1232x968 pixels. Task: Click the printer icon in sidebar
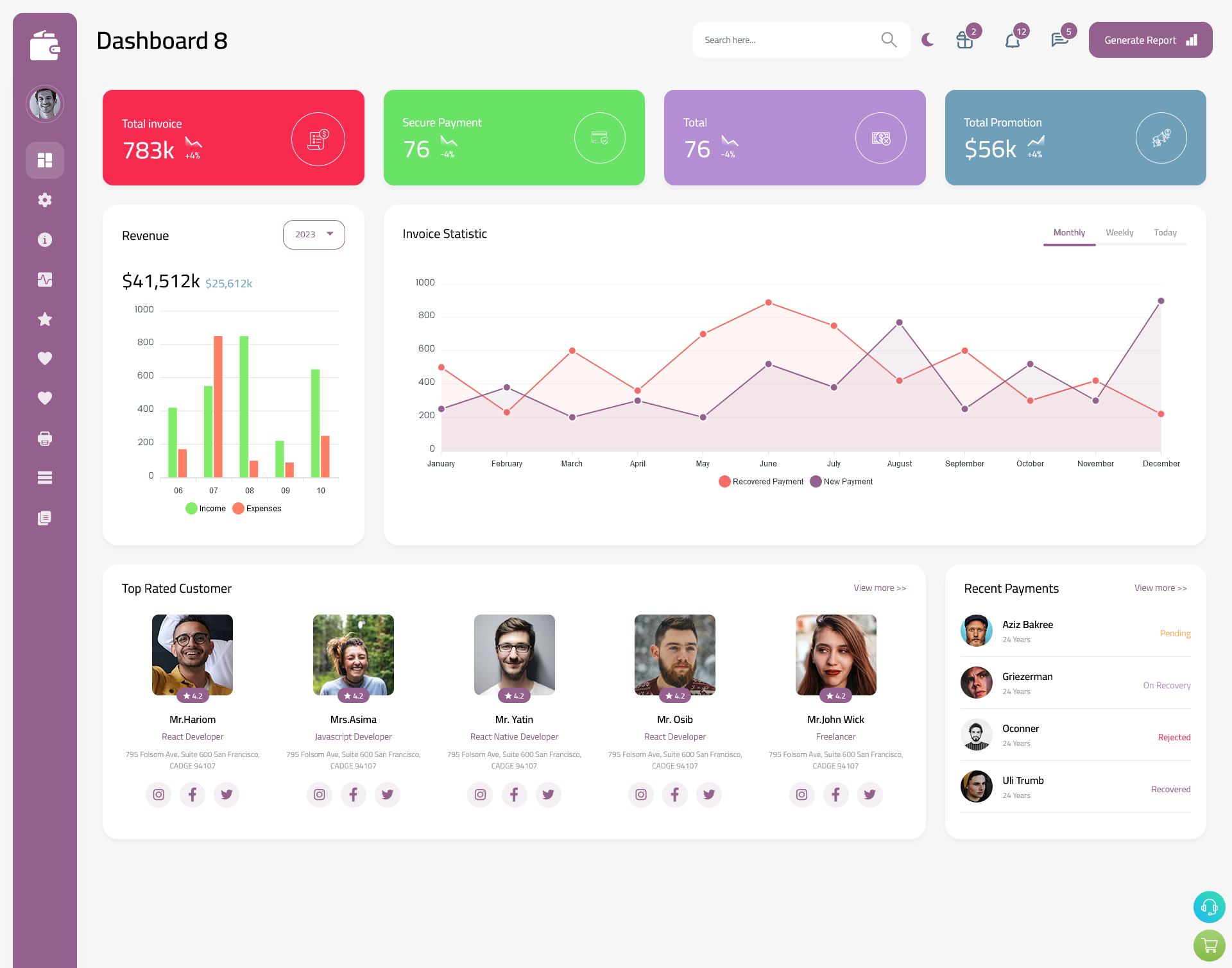[44, 437]
